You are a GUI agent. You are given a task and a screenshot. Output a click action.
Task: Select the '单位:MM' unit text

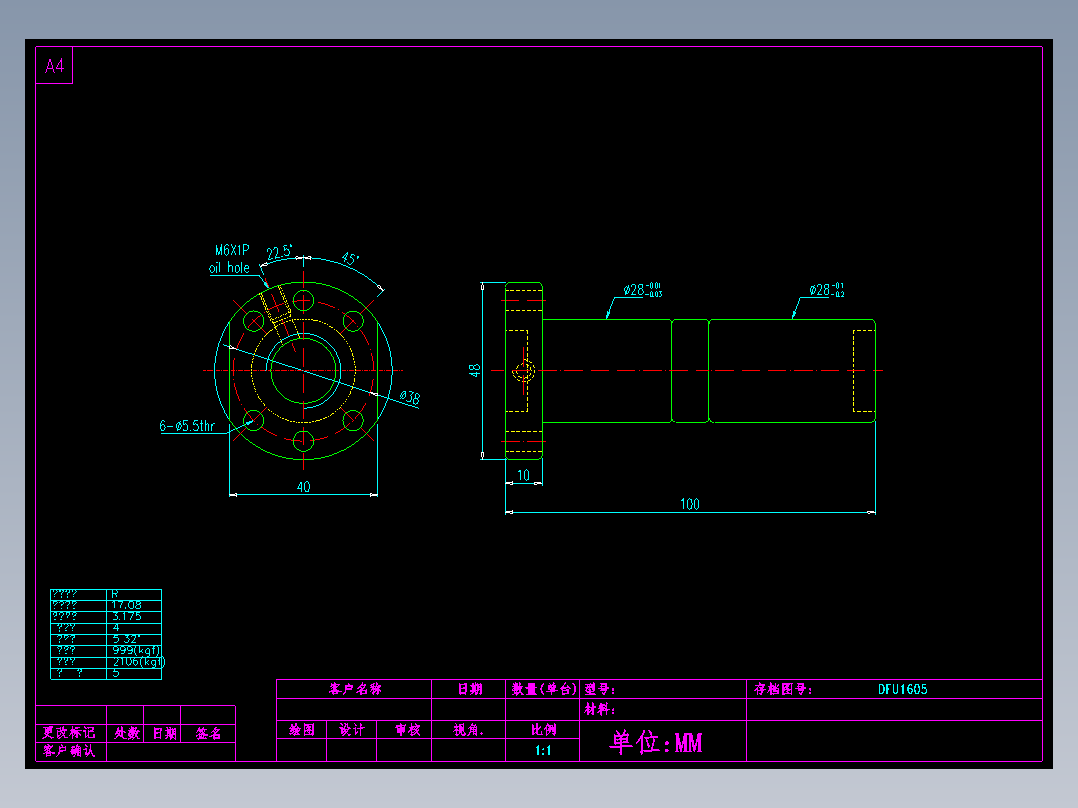[x=656, y=742]
